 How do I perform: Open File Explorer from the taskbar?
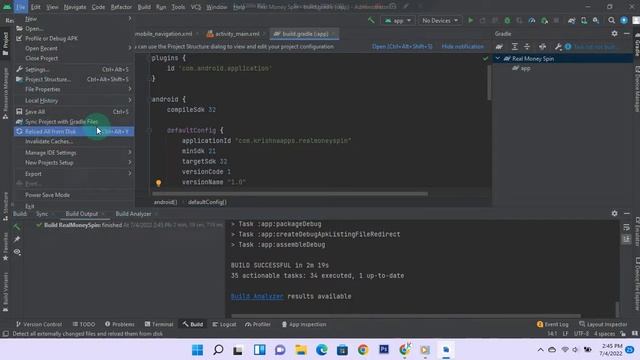tap(301, 350)
